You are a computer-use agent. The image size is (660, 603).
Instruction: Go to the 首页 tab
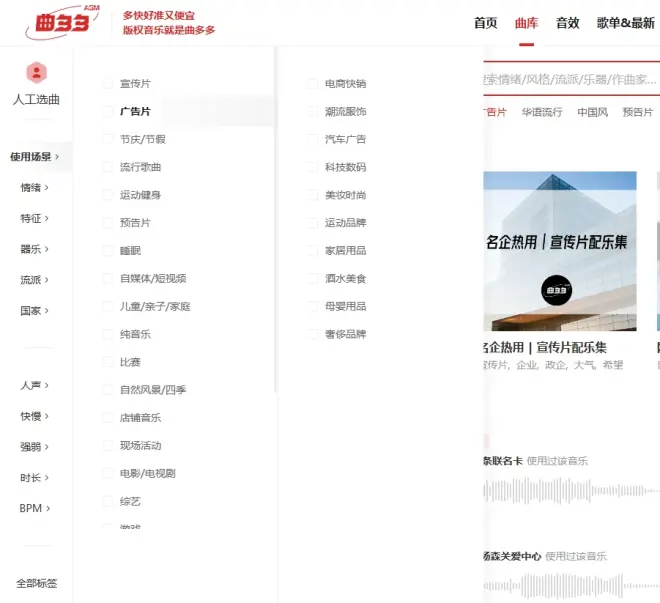coord(485,23)
